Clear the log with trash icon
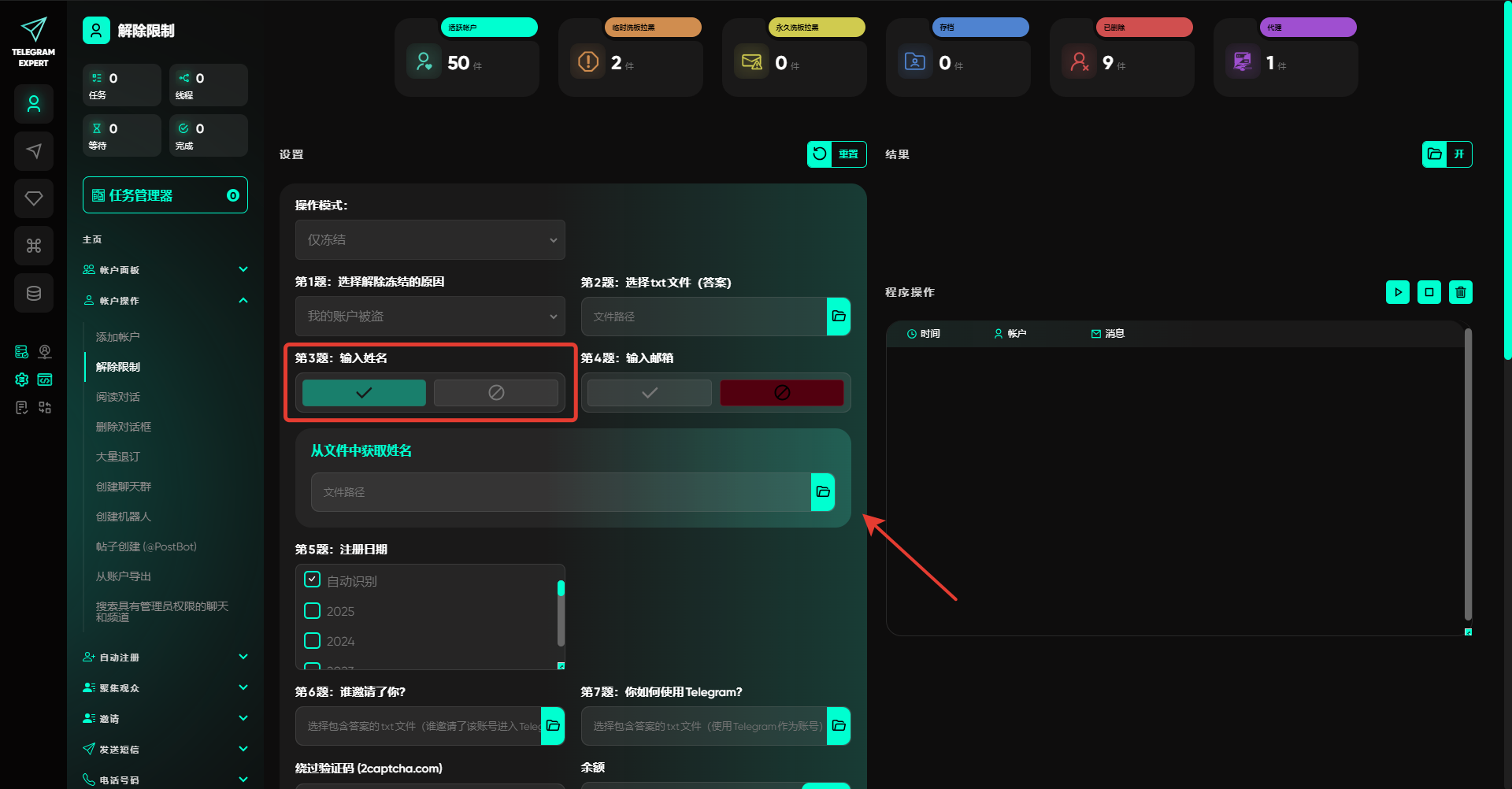This screenshot has height=789, width=1512. (x=1460, y=292)
